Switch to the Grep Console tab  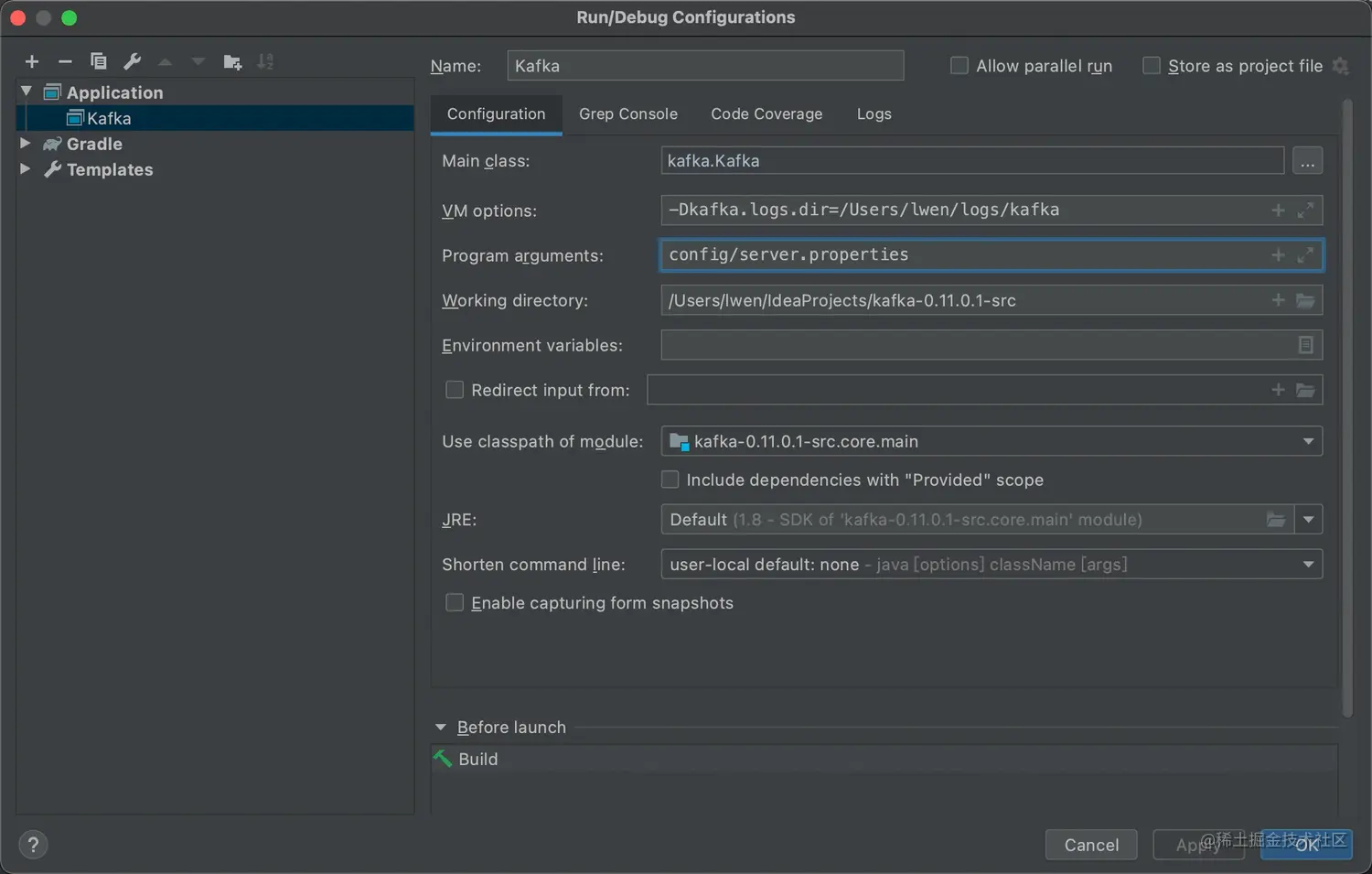click(628, 114)
